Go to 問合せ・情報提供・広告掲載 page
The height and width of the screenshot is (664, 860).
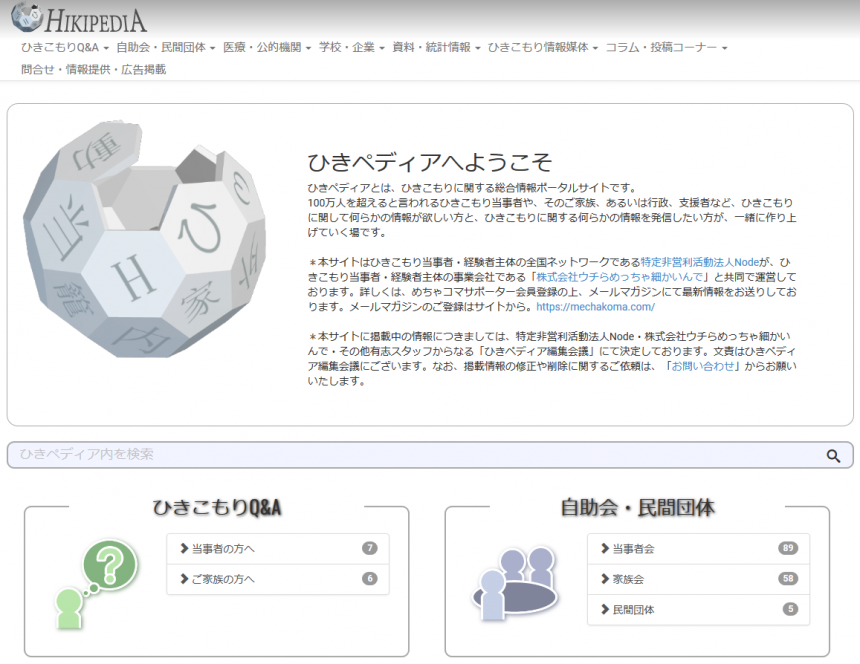point(93,70)
